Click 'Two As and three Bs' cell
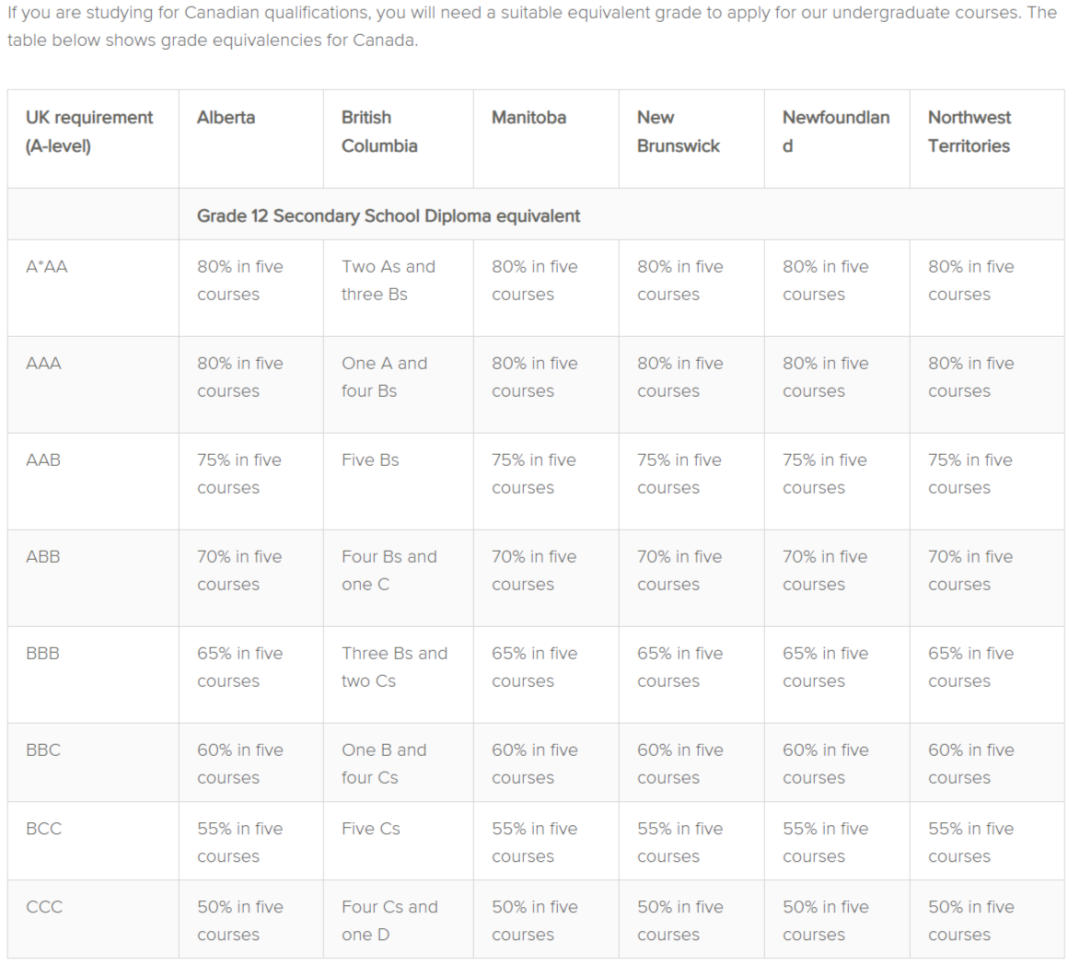 pos(398,288)
